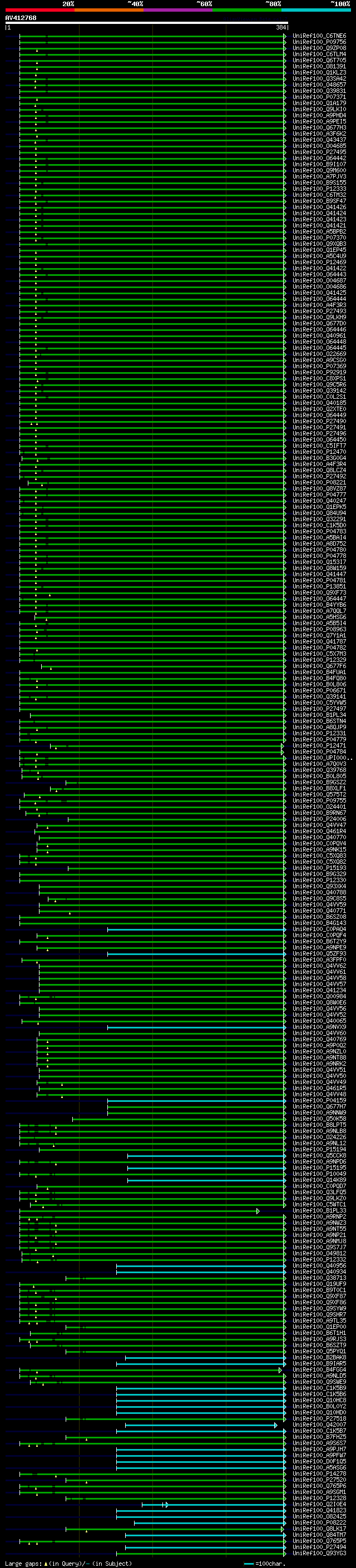
Task: Select UniRef100_P27495 label
Action: [319, 152]
